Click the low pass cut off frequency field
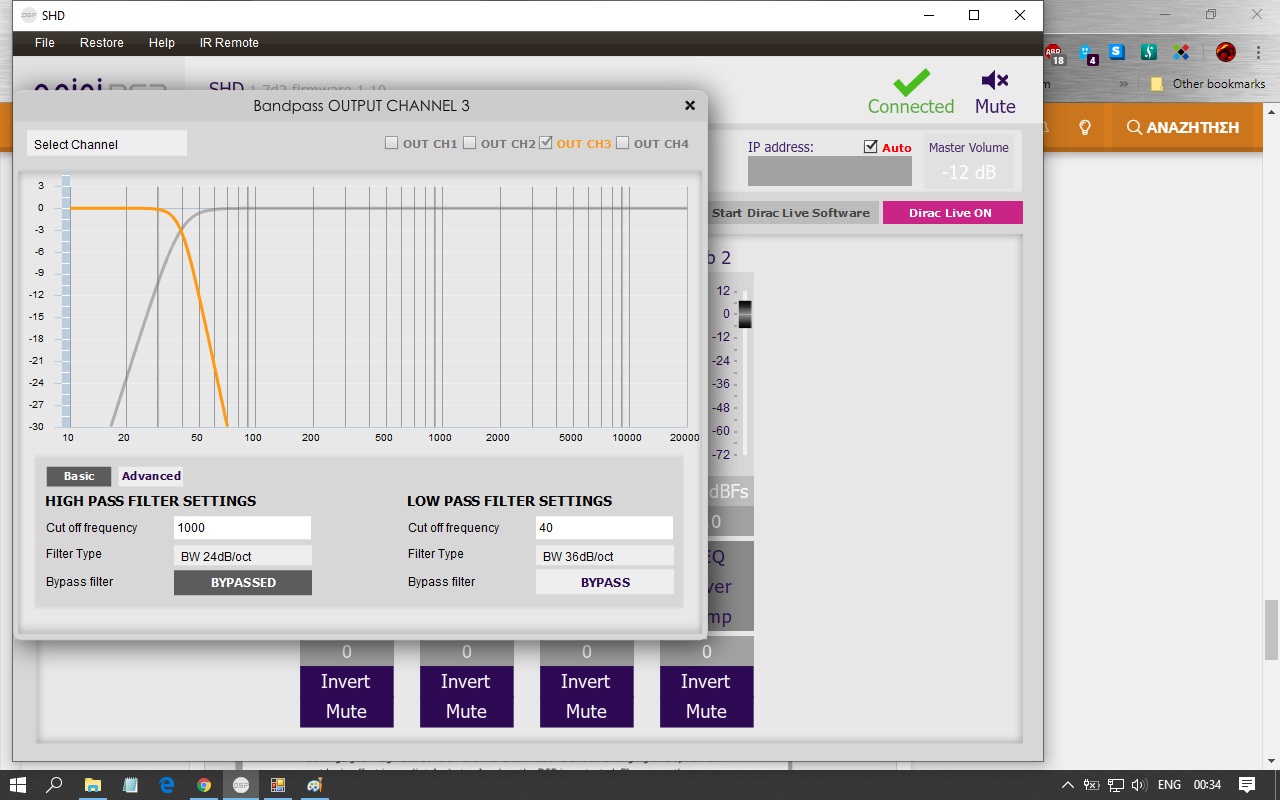This screenshot has width=1280, height=800. tap(605, 527)
